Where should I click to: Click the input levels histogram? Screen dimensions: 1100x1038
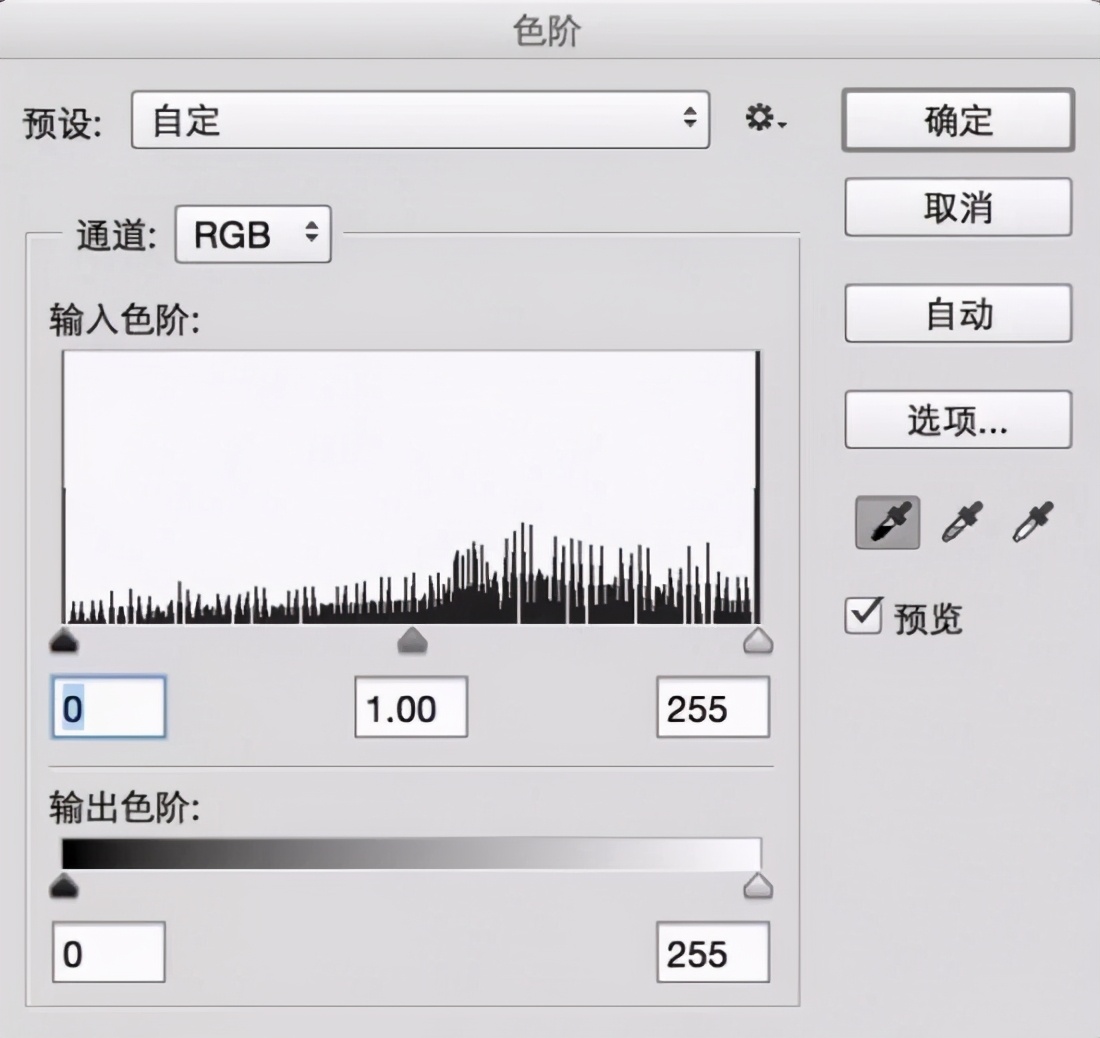click(411, 487)
